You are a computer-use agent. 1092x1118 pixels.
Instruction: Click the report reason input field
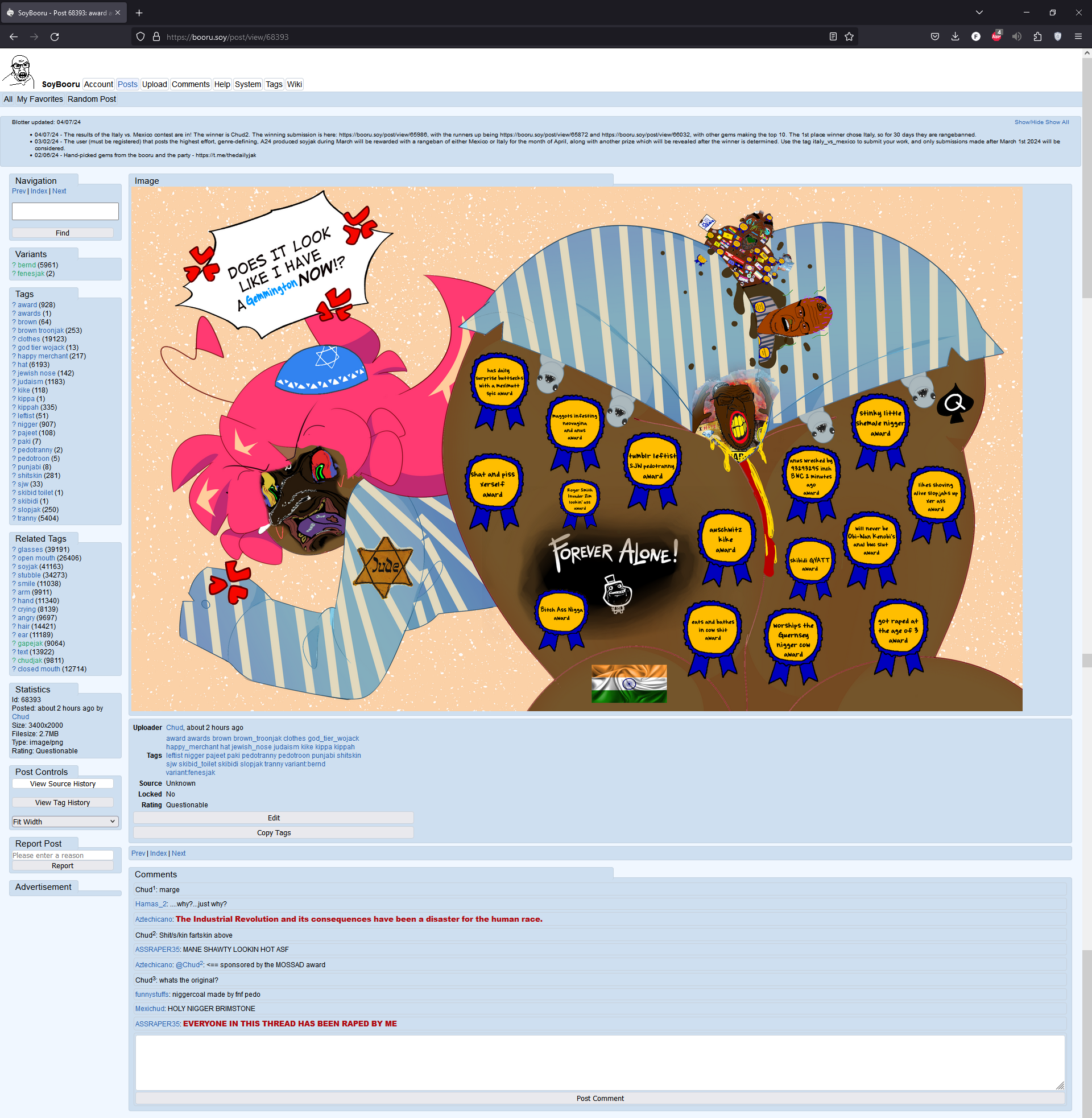(63, 855)
